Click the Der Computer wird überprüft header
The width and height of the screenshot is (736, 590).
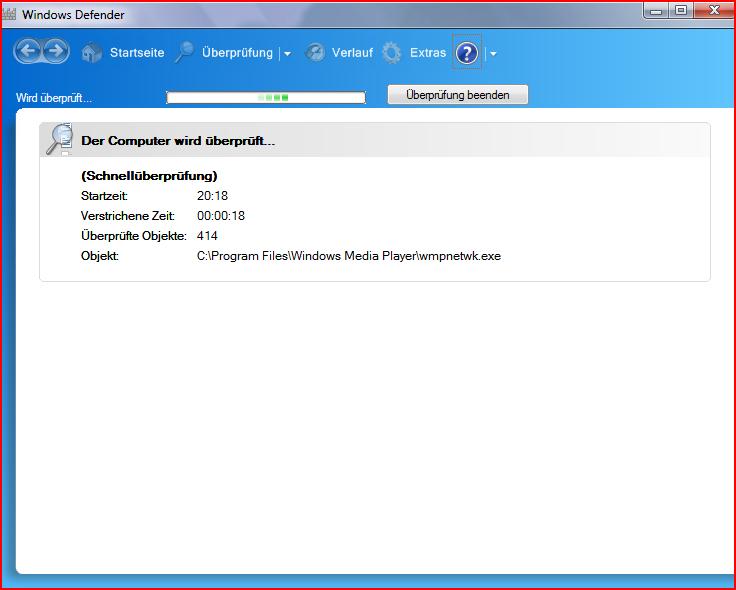pyautogui.click(x=178, y=140)
